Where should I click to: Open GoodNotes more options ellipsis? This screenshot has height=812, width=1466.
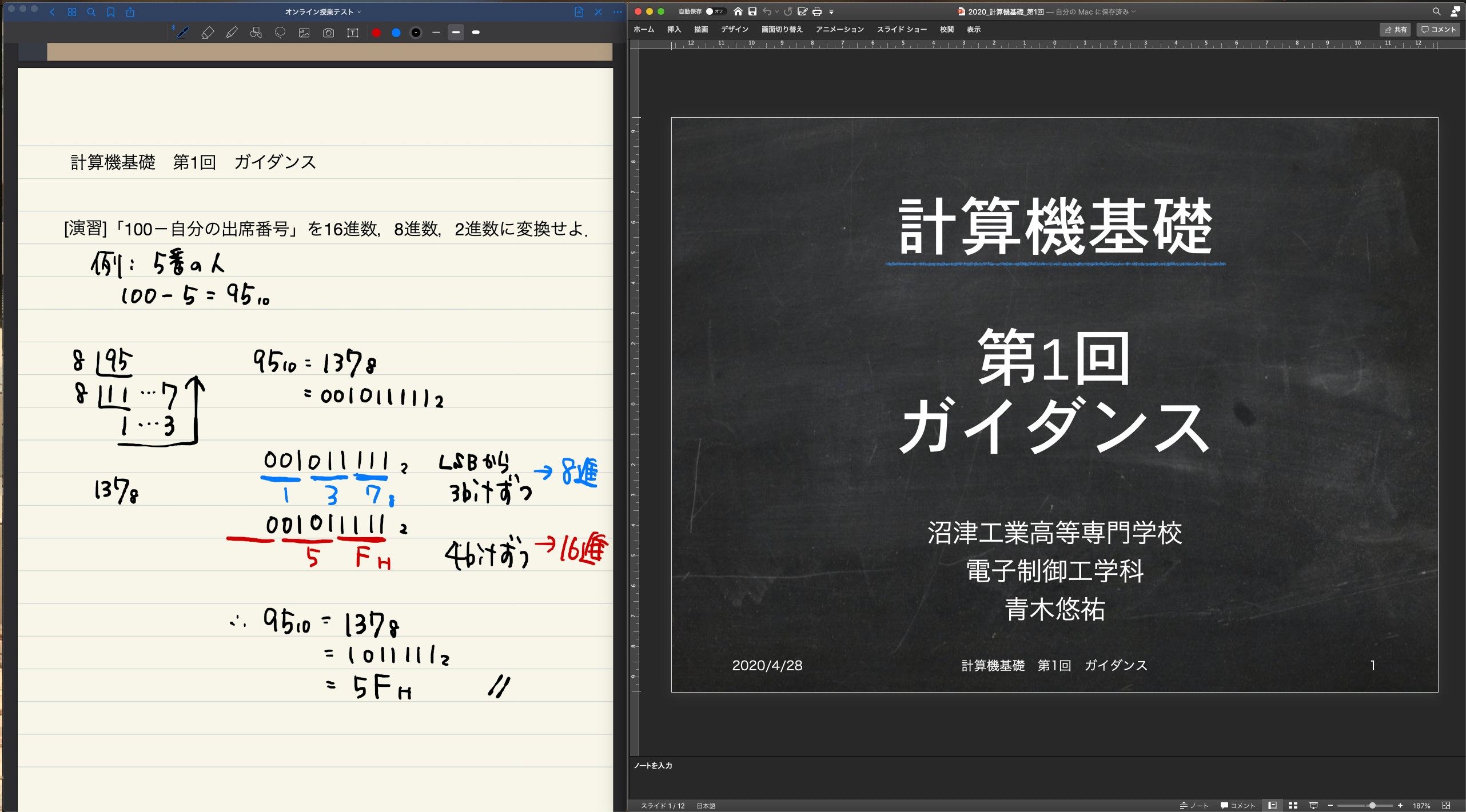pyautogui.click(x=618, y=12)
